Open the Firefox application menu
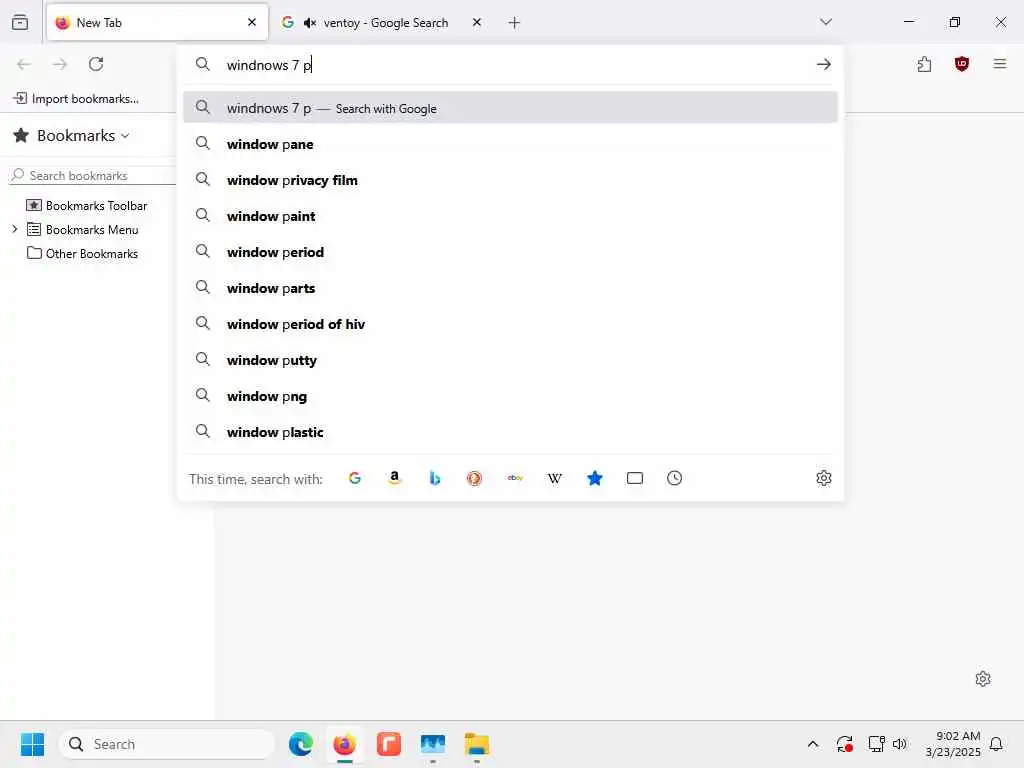The image size is (1024, 768). [1000, 64]
